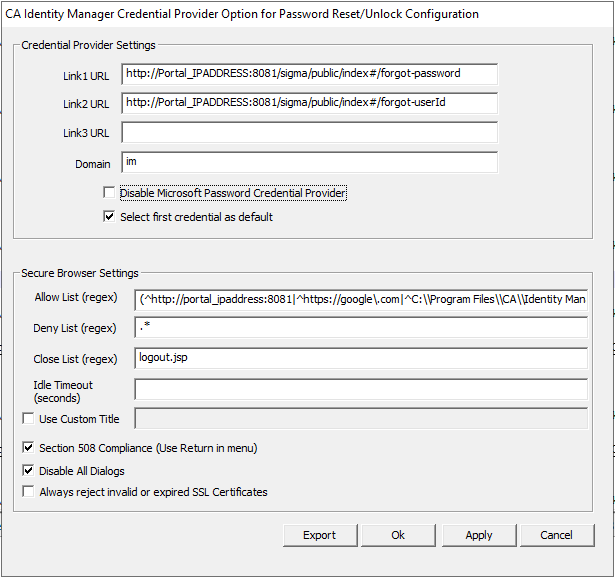Click the Deny List regex field
This screenshot has height=579, width=615.
pos(360,328)
